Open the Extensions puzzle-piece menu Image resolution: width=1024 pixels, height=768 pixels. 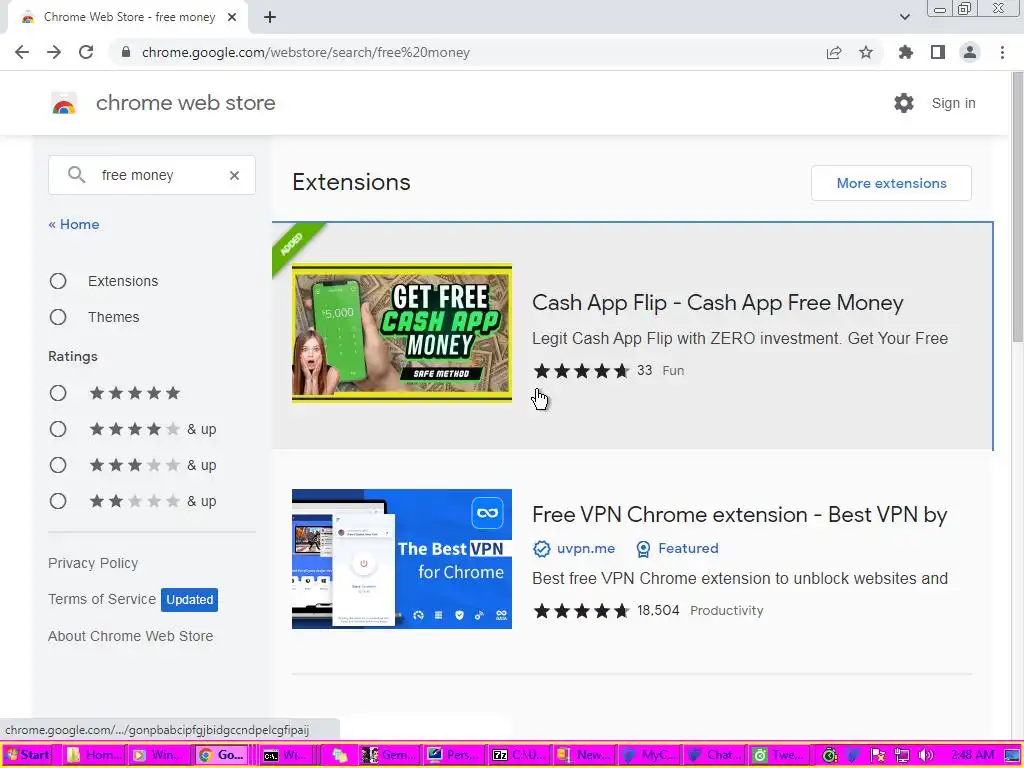[x=906, y=52]
